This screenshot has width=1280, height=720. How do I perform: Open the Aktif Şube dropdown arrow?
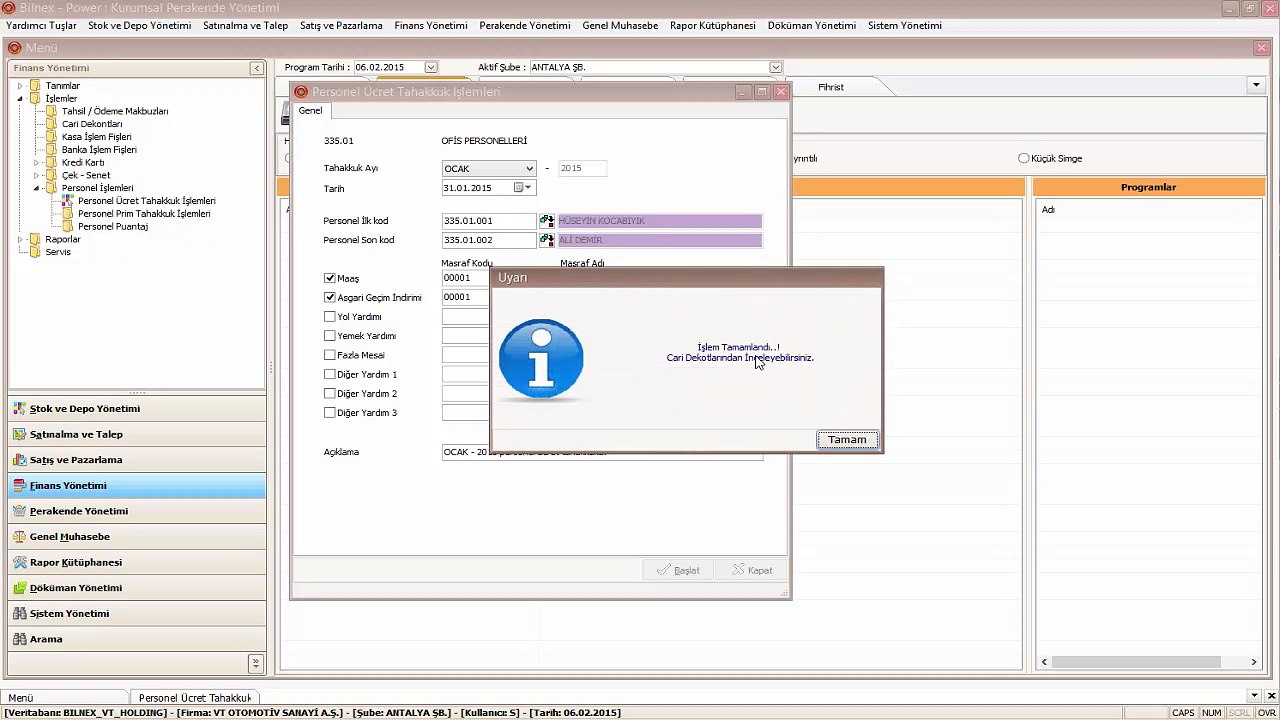(x=775, y=67)
